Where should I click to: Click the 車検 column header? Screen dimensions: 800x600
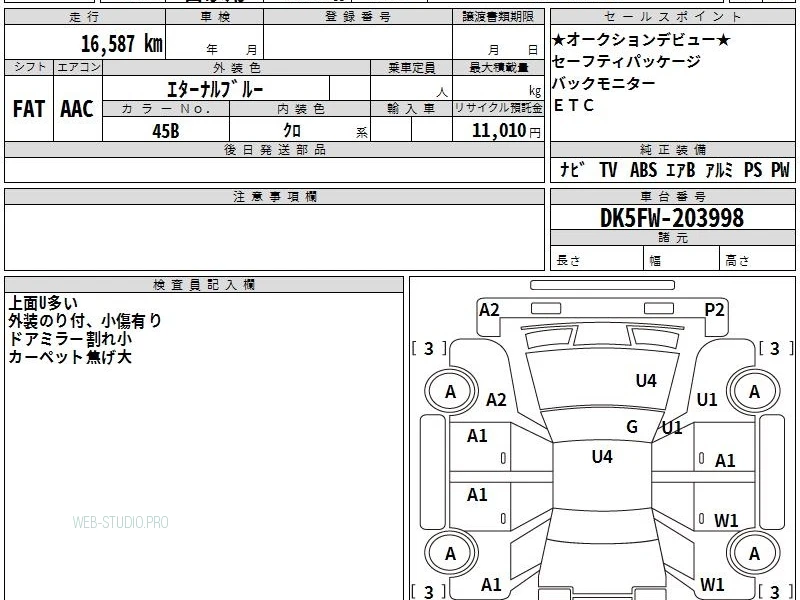point(215,17)
